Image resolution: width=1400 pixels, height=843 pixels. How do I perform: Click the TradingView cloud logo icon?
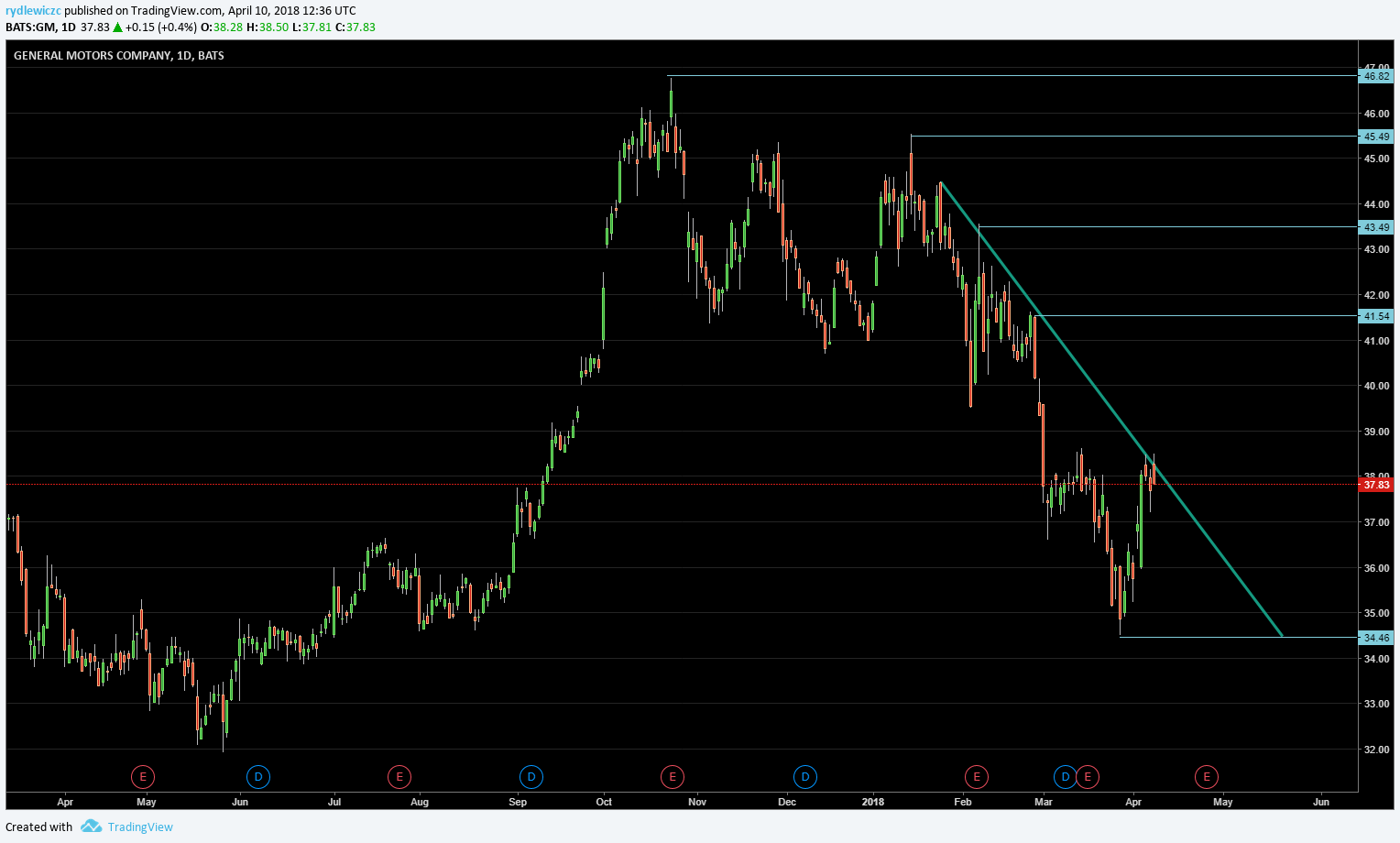click(91, 826)
